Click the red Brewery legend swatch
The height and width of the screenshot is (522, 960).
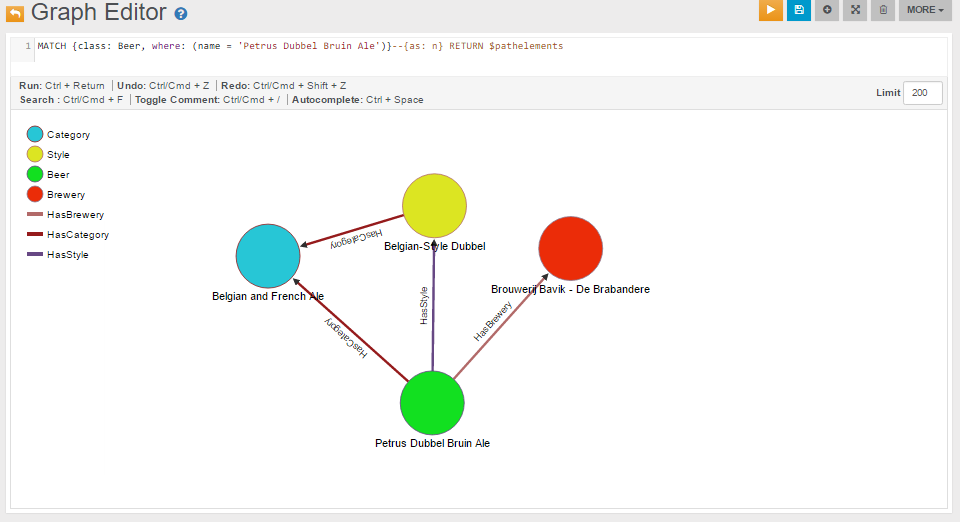(35, 195)
